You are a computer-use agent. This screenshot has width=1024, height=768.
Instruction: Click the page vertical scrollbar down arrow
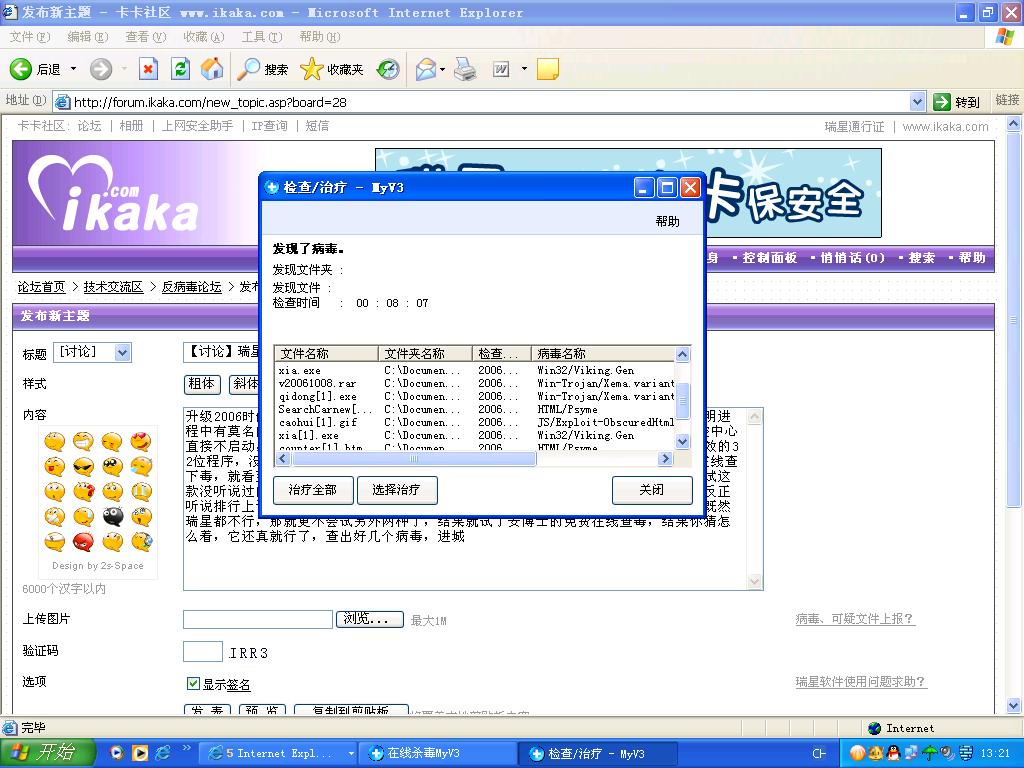click(1014, 705)
